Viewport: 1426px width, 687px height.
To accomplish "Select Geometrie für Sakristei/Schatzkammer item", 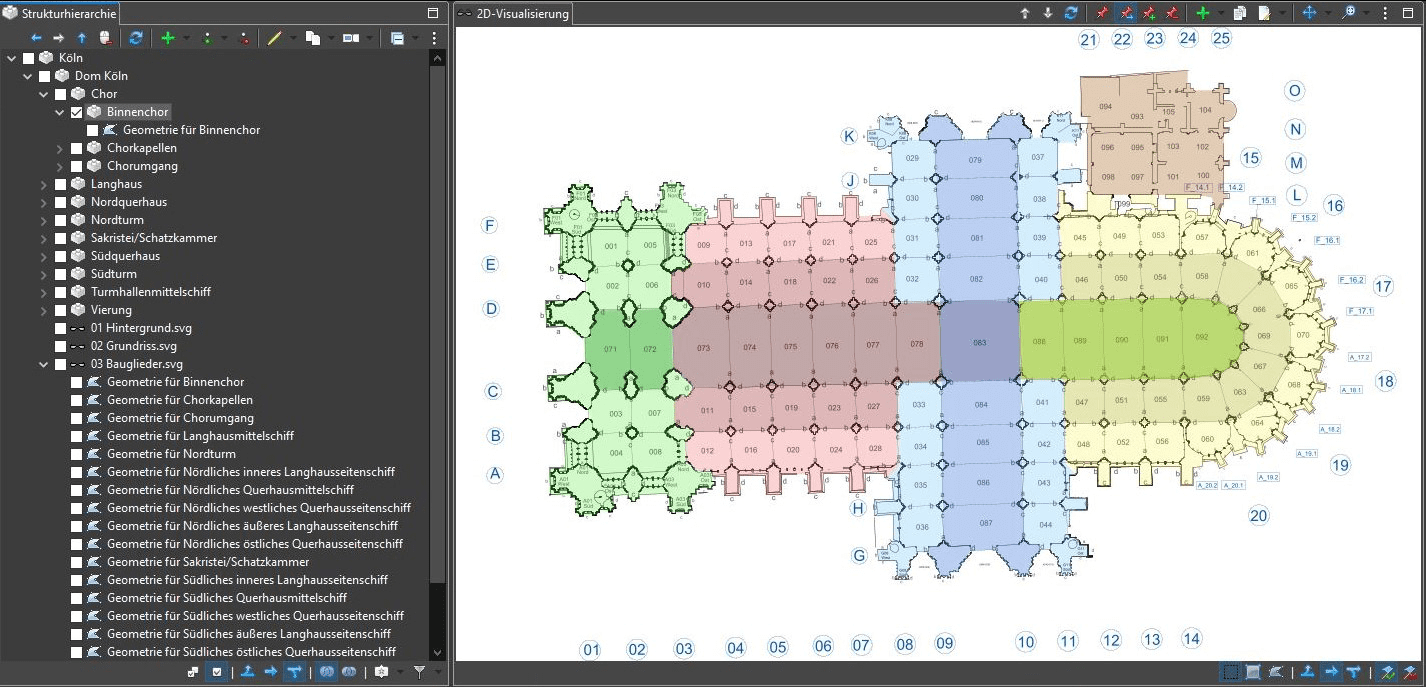I will pyautogui.click(x=208, y=562).
